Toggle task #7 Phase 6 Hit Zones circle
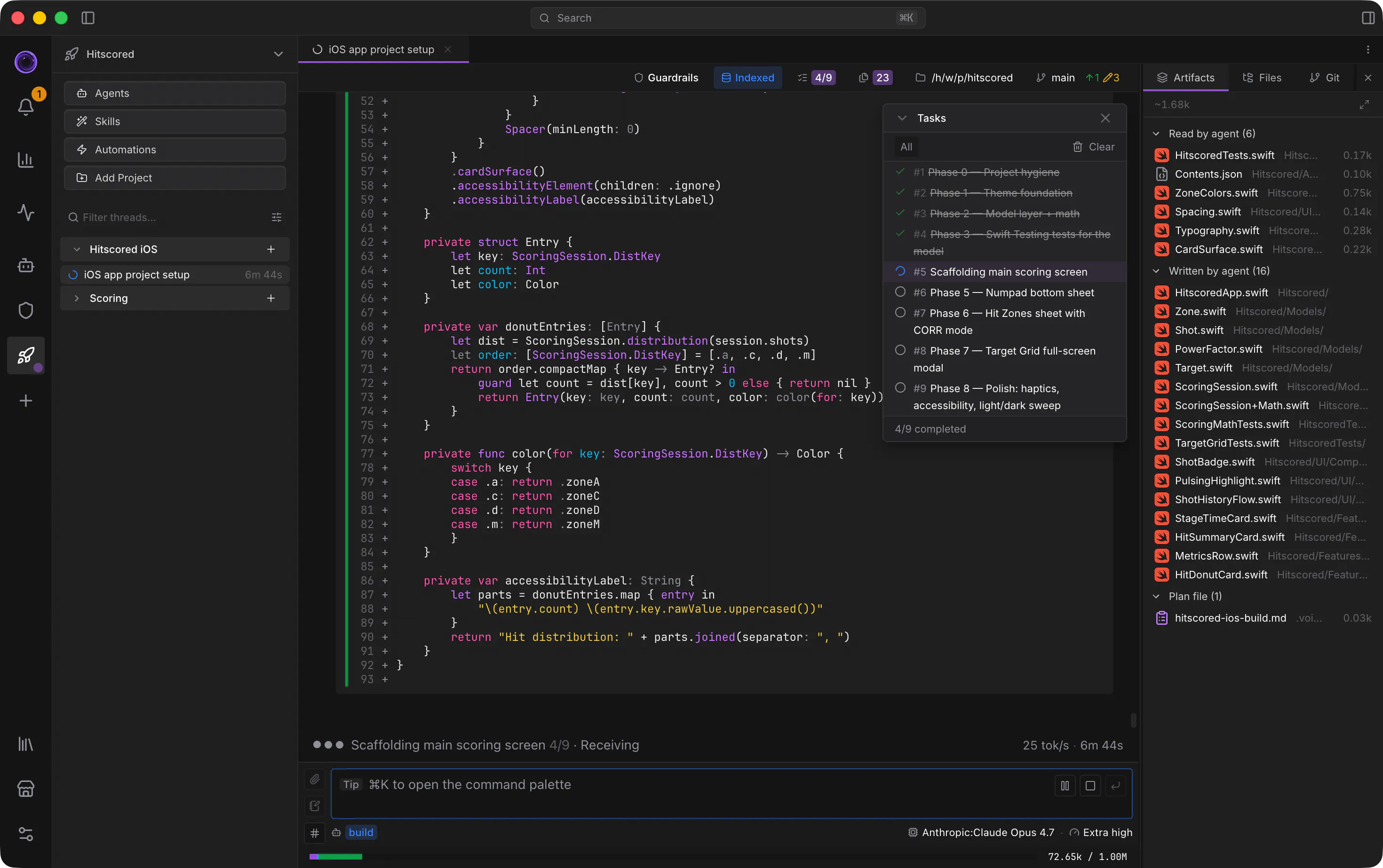This screenshot has width=1383, height=868. pyautogui.click(x=900, y=313)
